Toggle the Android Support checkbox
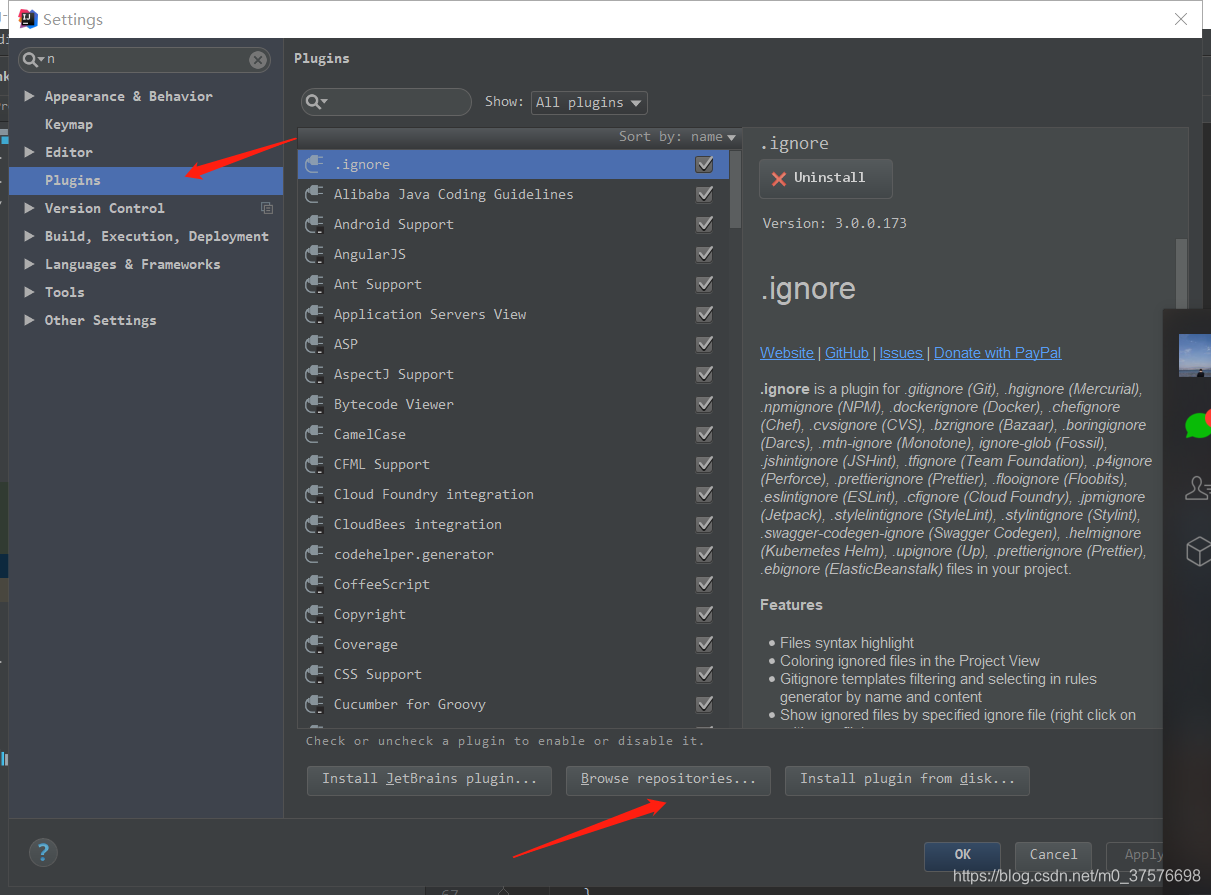Viewport: 1211px width, 895px height. [x=704, y=224]
